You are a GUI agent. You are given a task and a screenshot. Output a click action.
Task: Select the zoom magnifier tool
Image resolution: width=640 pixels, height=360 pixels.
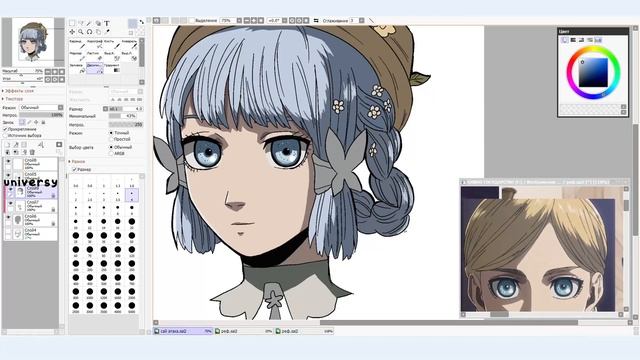point(80,32)
